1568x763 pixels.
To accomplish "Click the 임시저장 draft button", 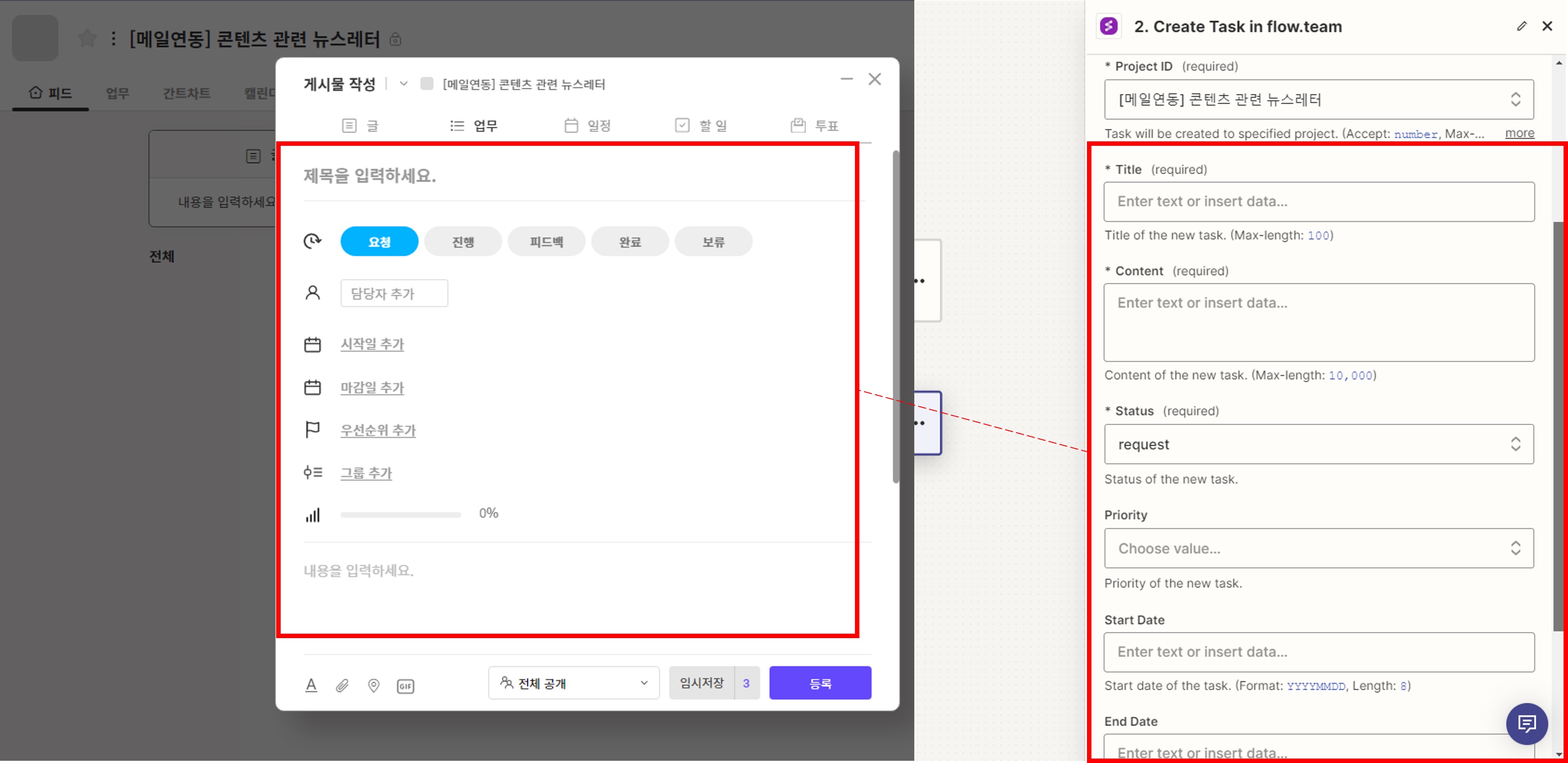I will tap(701, 683).
